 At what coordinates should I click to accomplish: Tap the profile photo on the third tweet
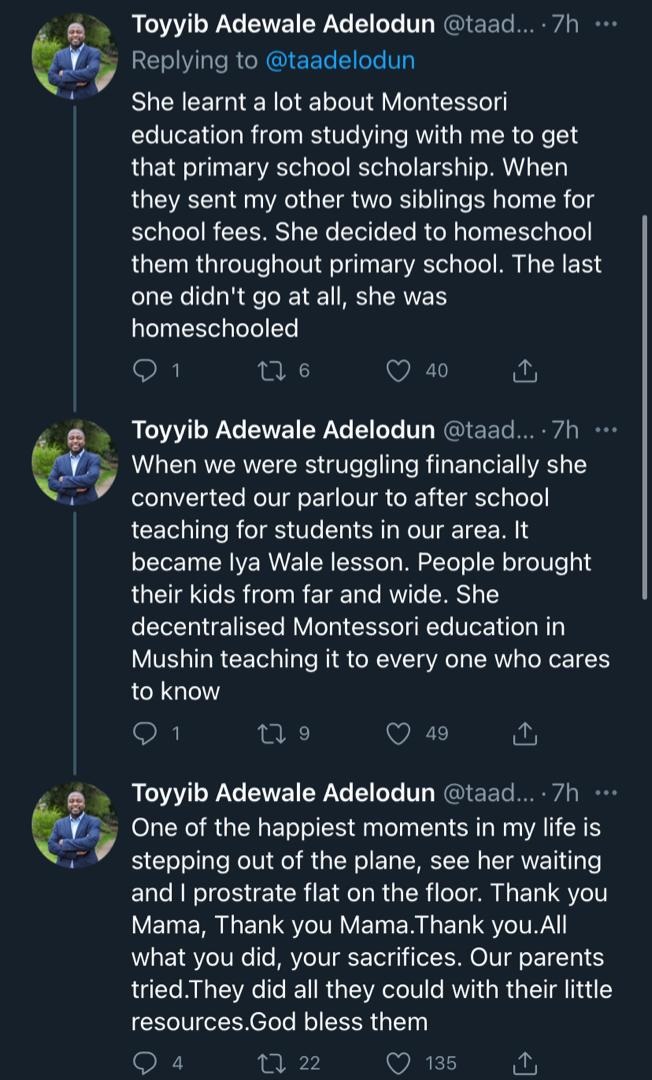coord(75,825)
